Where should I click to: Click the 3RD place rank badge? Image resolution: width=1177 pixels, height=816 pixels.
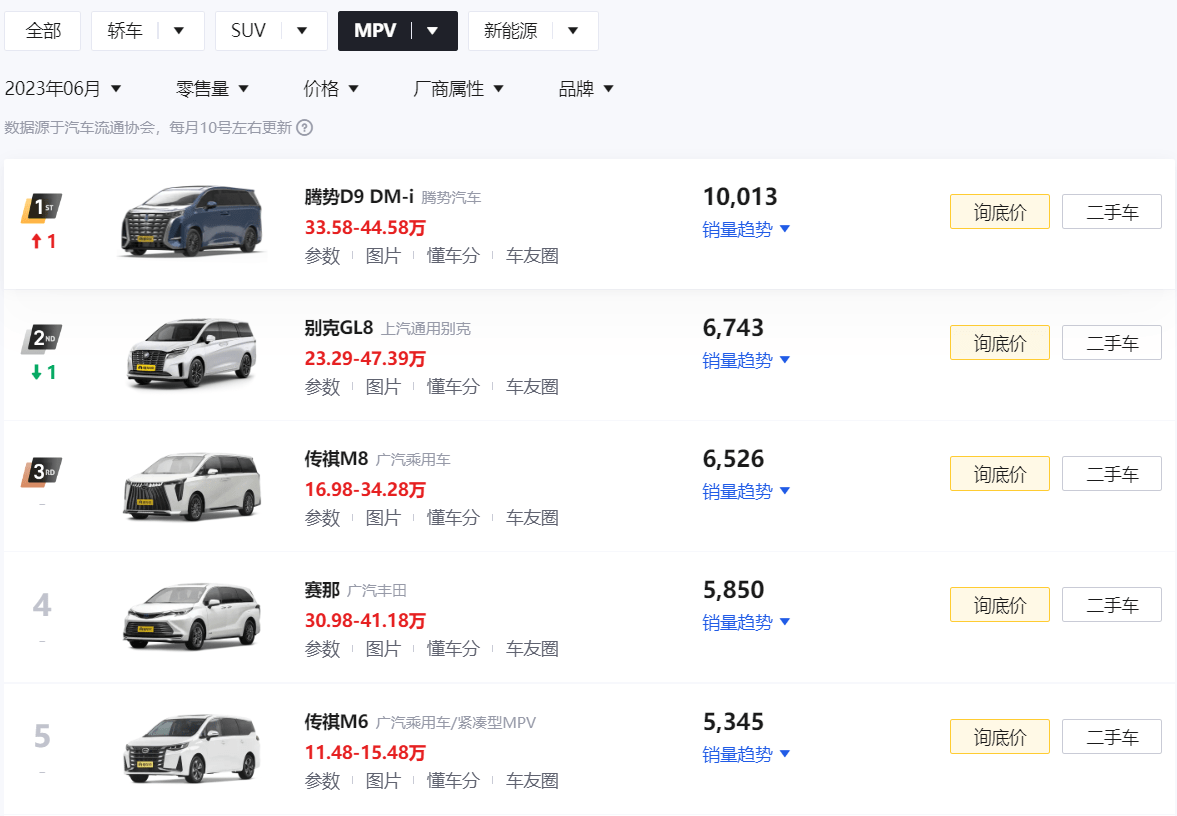[40, 470]
